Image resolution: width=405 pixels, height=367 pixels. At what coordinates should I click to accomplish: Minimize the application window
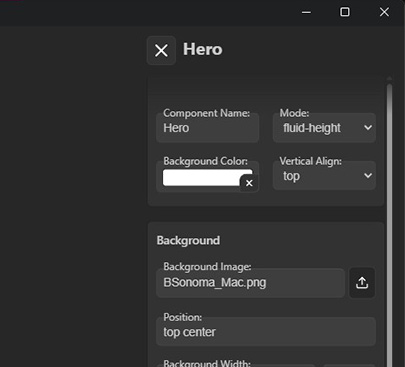[x=306, y=12]
